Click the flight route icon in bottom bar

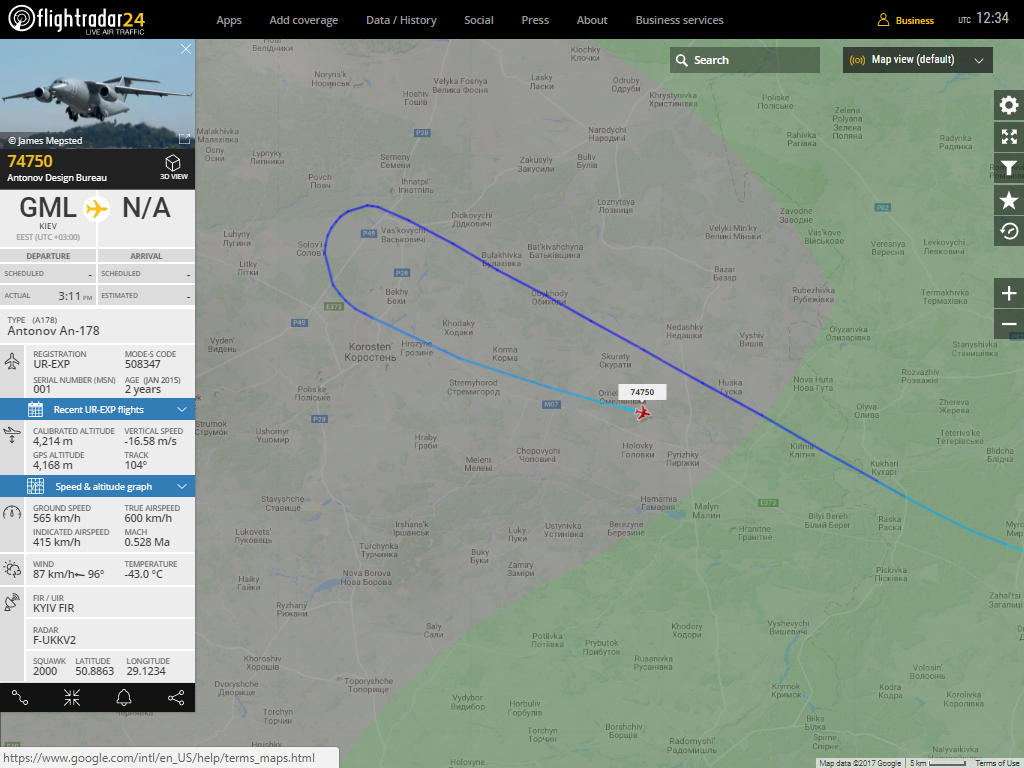[x=20, y=698]
